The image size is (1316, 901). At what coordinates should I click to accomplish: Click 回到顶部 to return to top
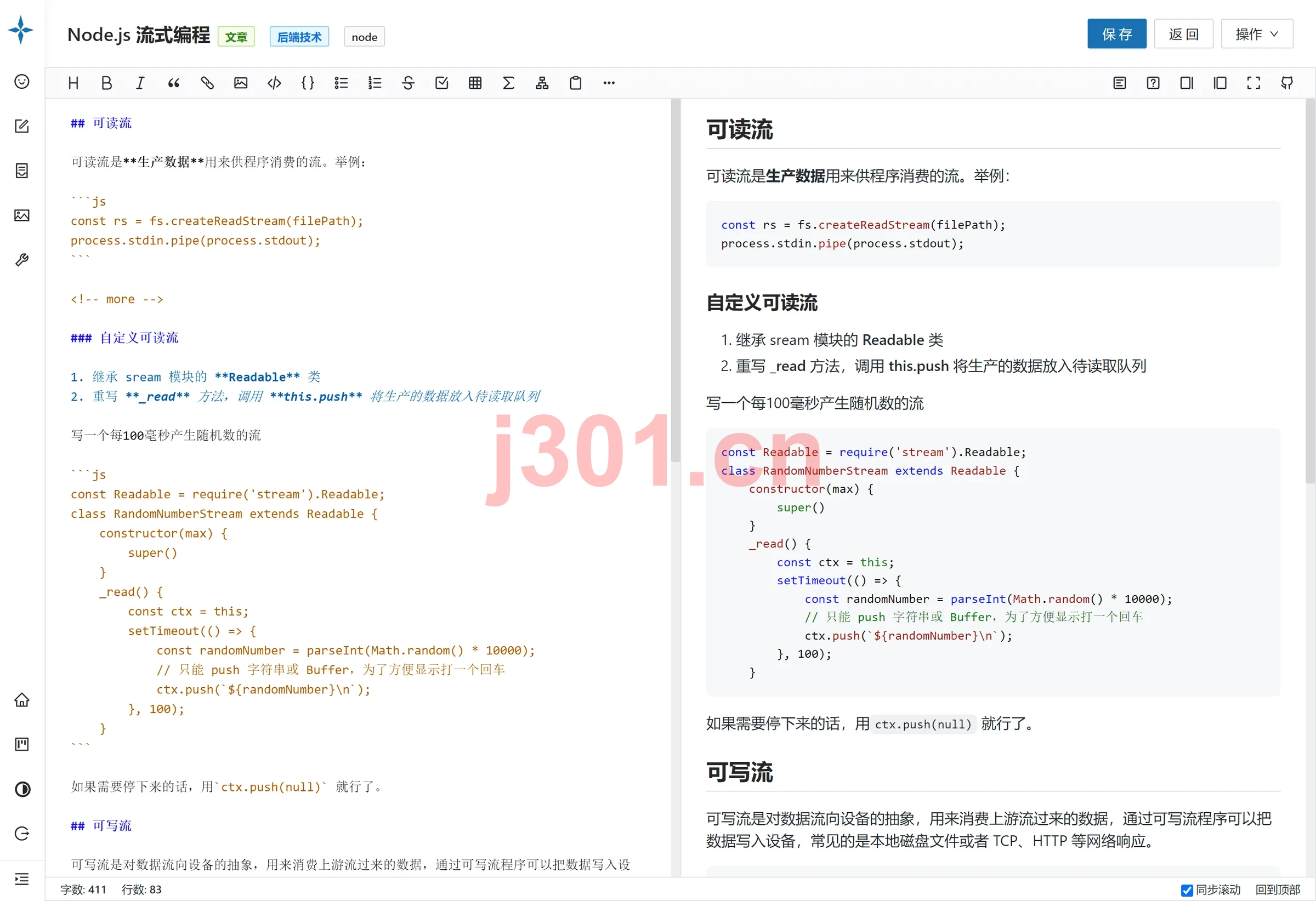point(1278,889)
